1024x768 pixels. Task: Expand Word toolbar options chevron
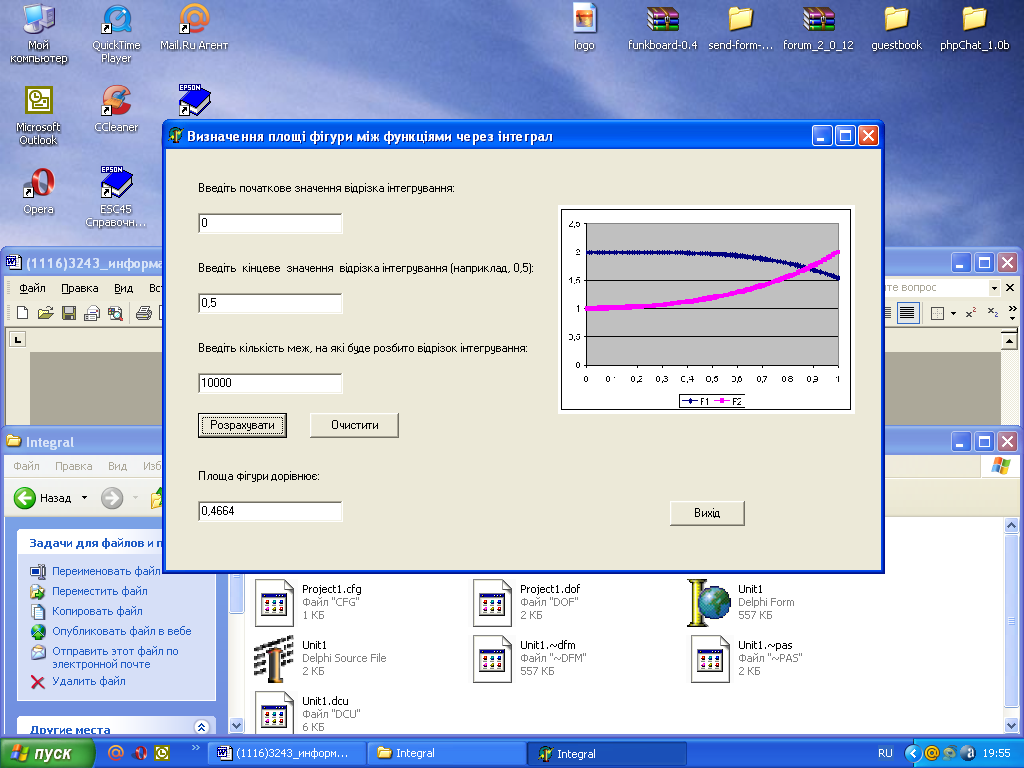(x=1012, y=313)
